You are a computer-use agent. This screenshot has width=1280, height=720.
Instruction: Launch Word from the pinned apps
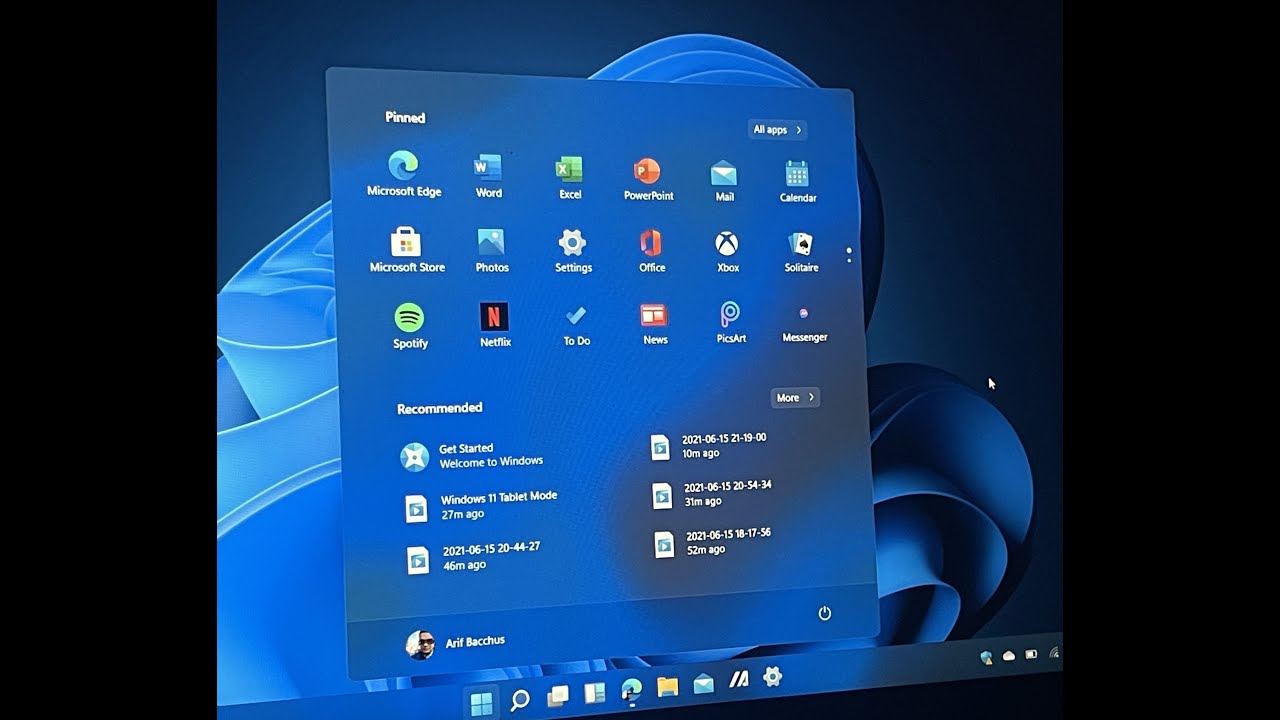point(488,176)
